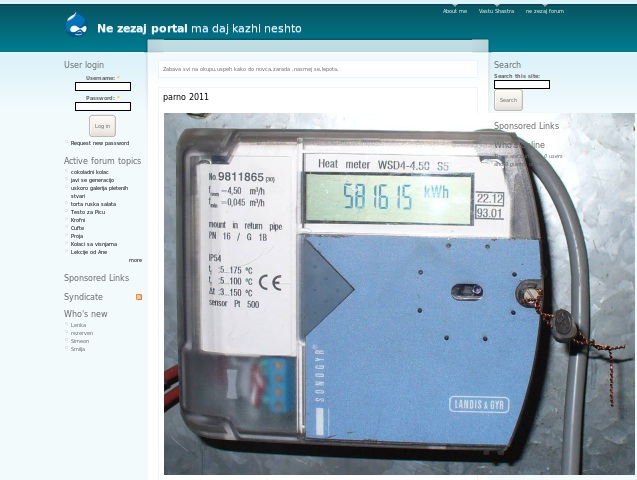Viewport: 637px width, 480px height.
Task: Click the User login heading
Action: tap(84, 65)
